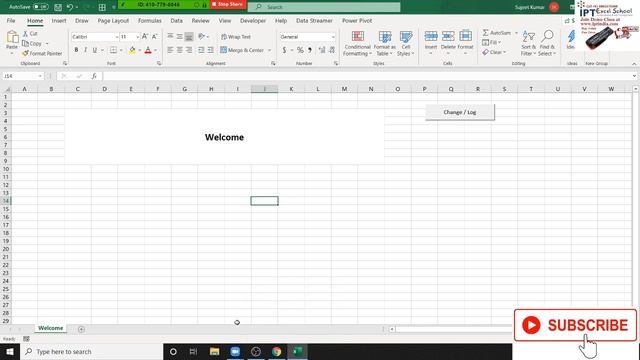Open Chrome from taskbar
Screen dimensions: 640x360
click(276, 351)
